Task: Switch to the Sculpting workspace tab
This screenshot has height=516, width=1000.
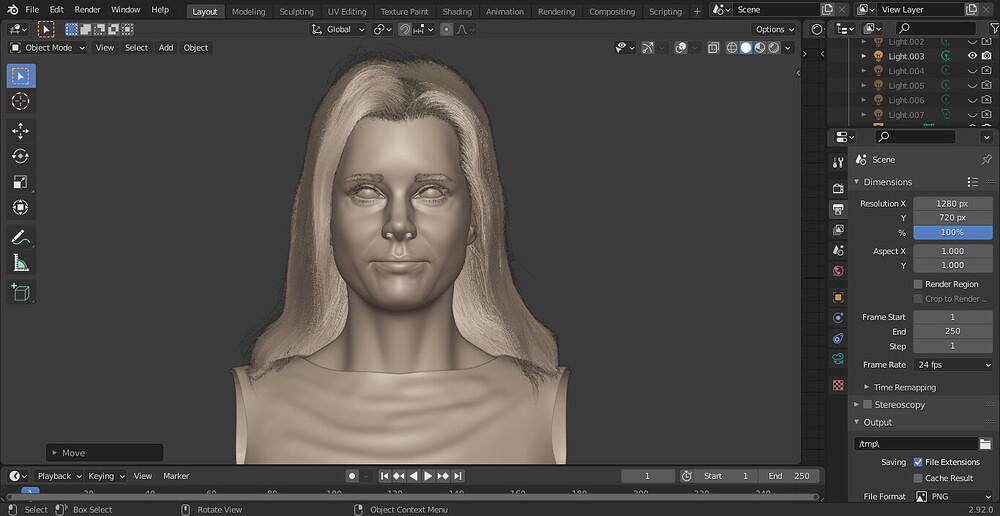Action: pyautogui.click(x=296, y=12)
